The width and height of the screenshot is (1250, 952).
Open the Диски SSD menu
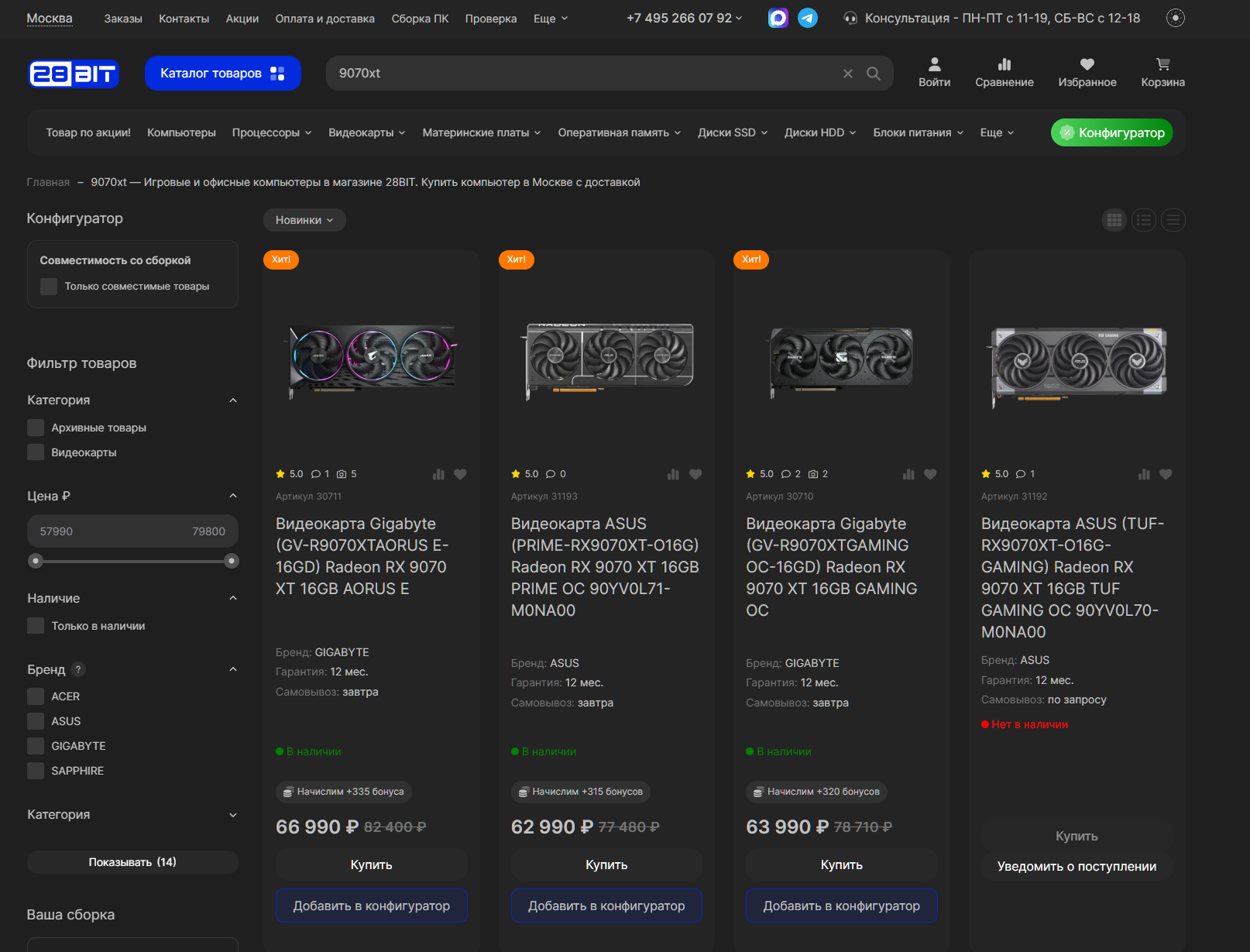click(733, 132)
